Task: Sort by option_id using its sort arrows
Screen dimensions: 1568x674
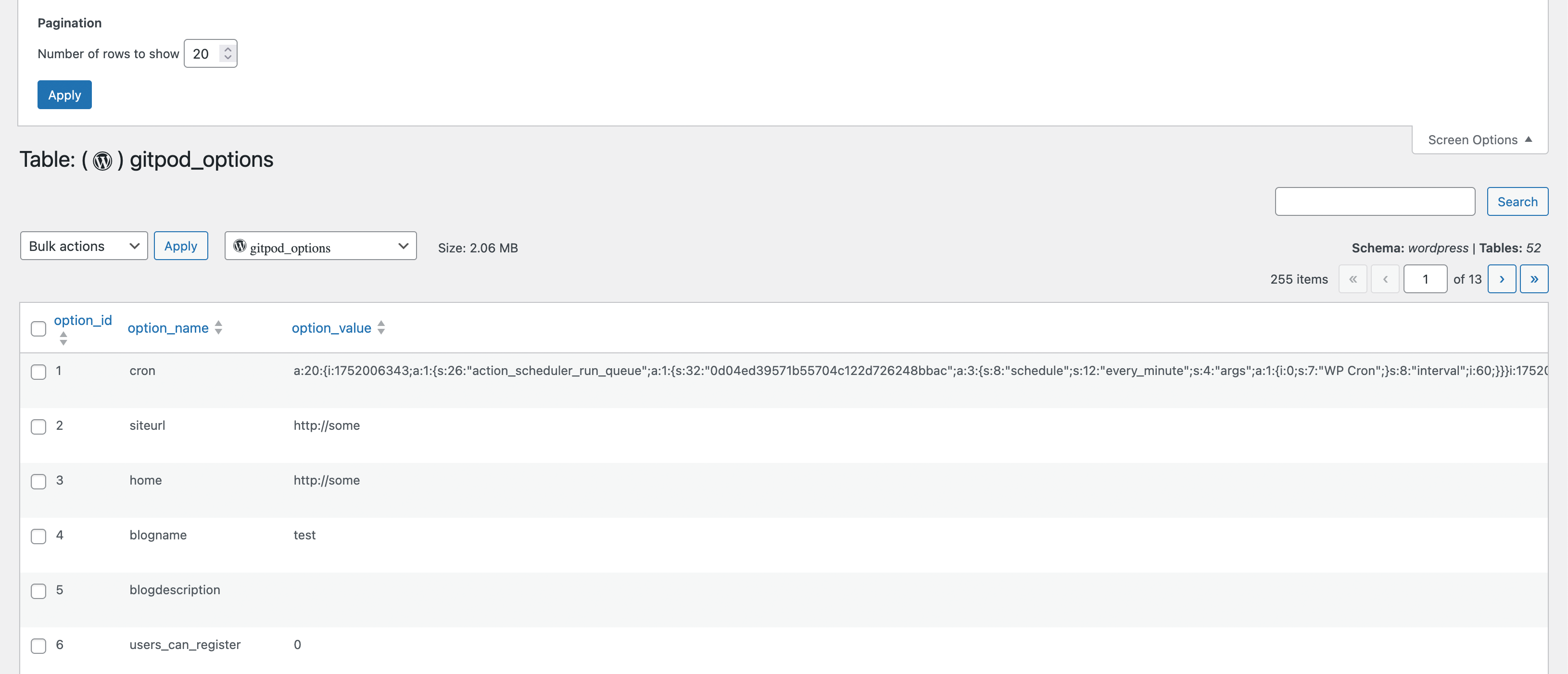Action: (x=63, y=338)
